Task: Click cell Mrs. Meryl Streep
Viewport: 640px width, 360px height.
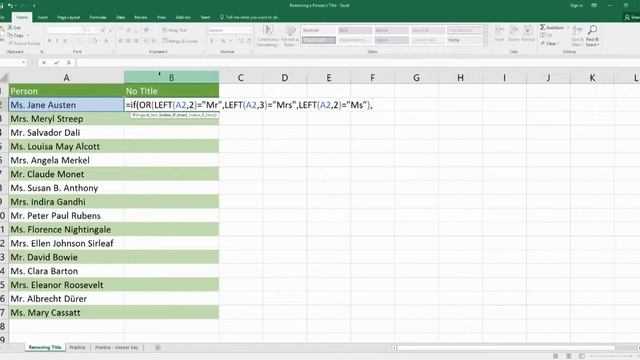Action: point(66,119)
